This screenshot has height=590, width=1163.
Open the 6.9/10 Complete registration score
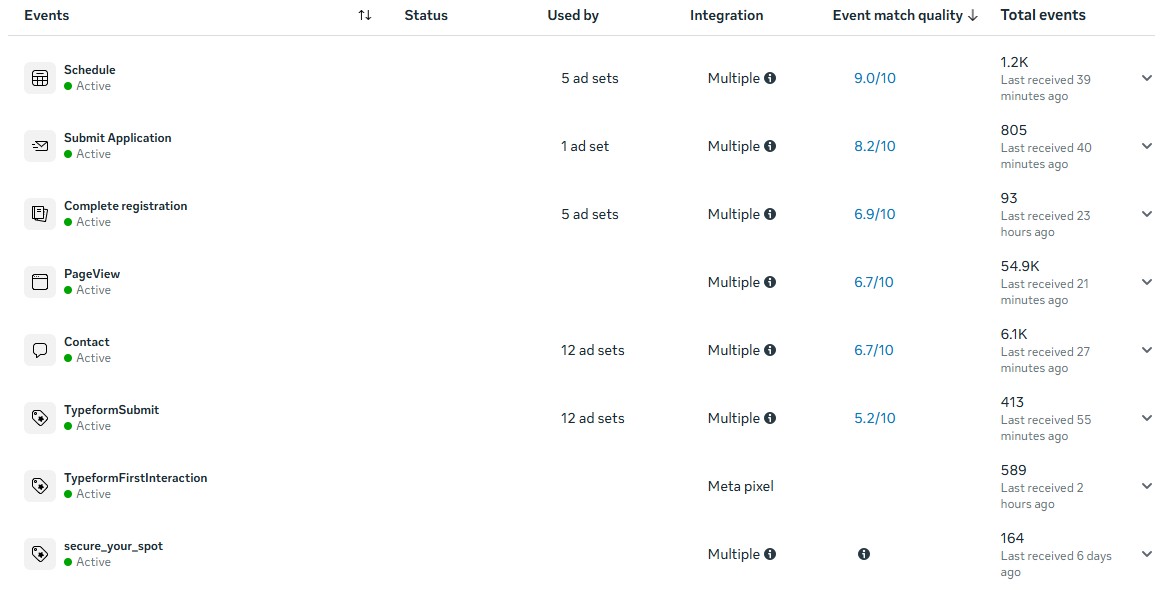(x=874, y=214)
